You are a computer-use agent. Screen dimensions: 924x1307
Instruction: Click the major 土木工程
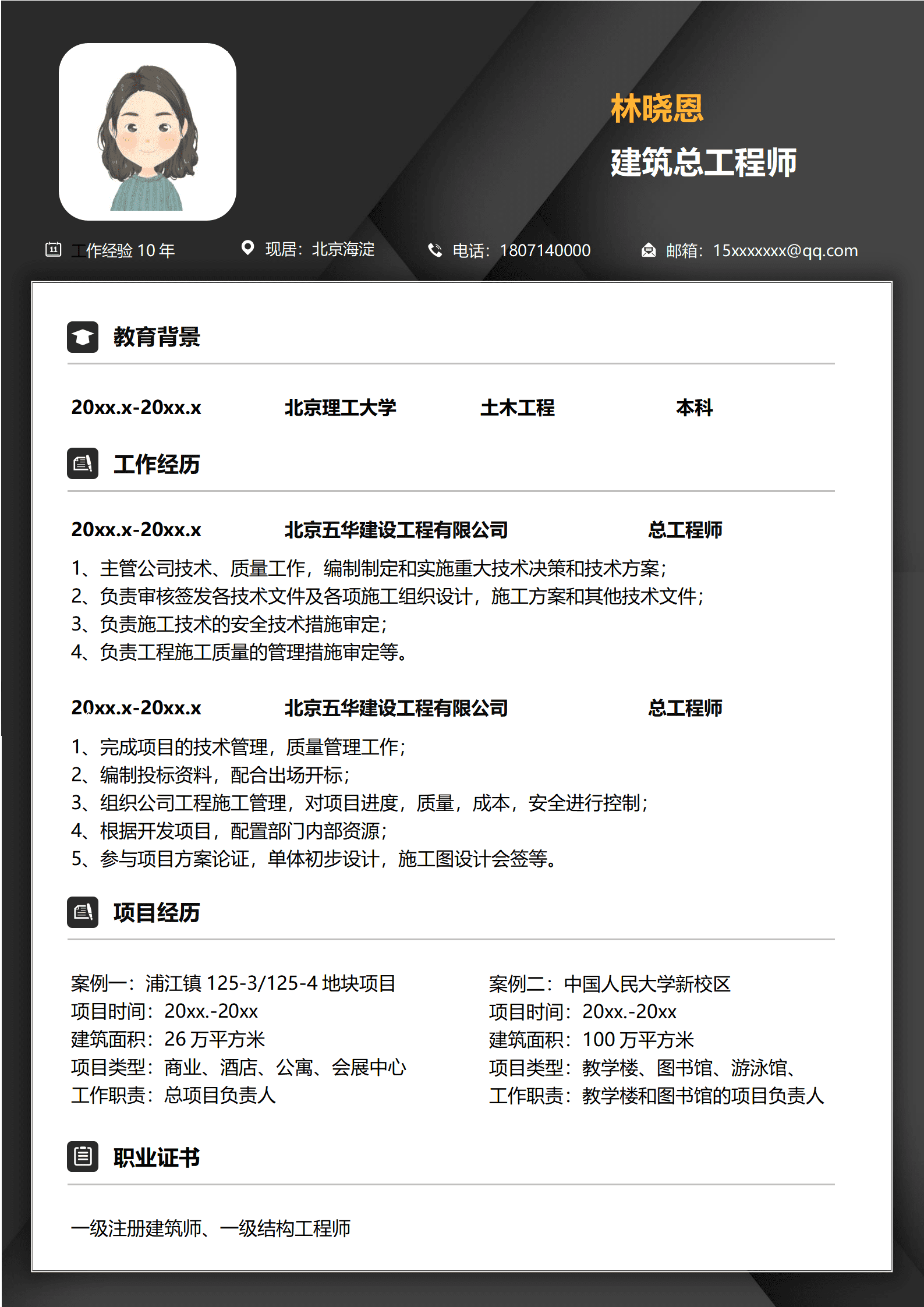coord(517,408)
